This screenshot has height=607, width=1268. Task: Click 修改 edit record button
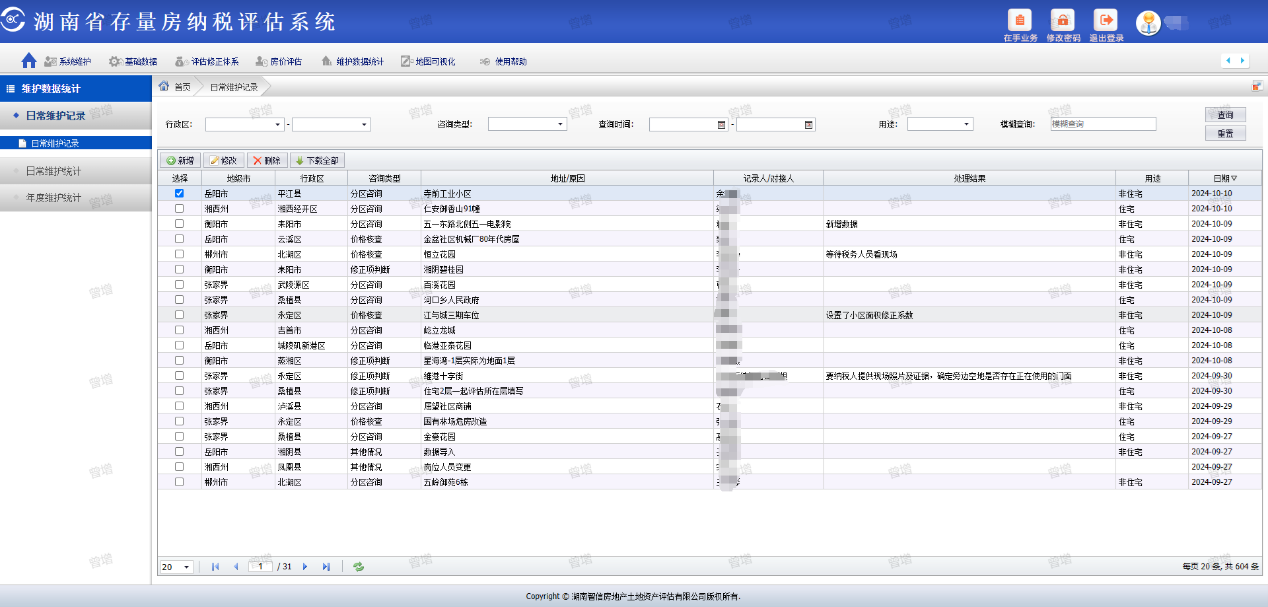tap(224, 160)
